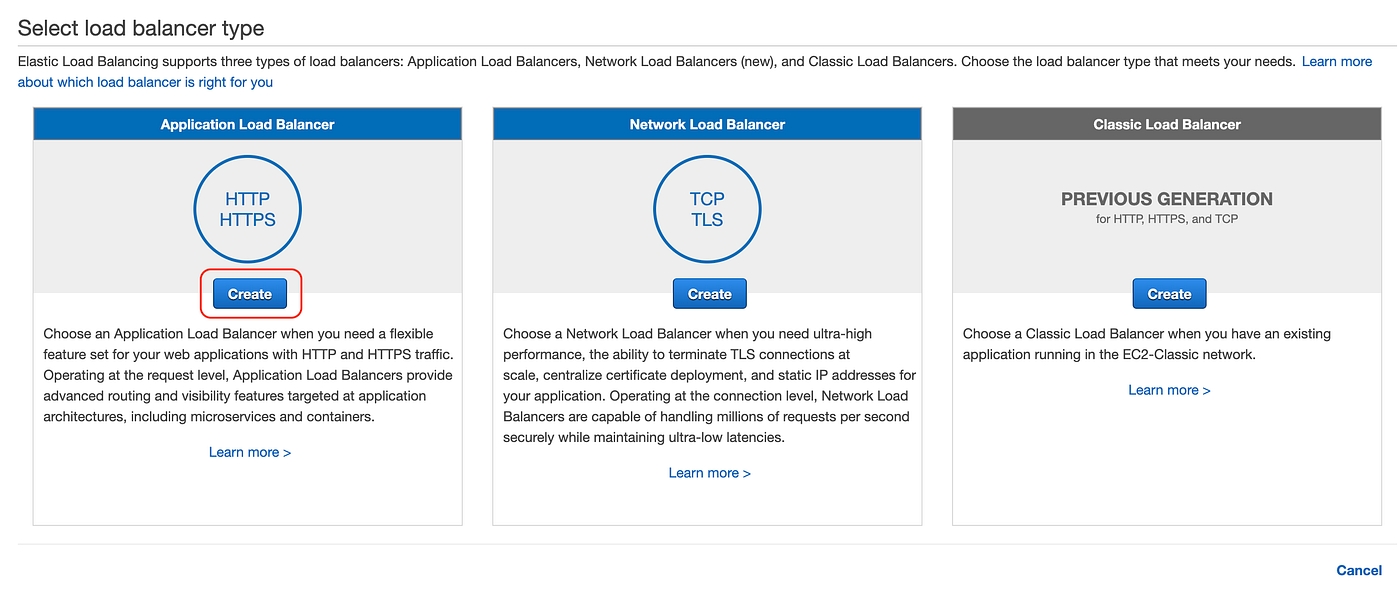The height and width of the screenshot is (591, 1400).
Task: Cancel the load balancer selection
Action: pos(1358,570)
